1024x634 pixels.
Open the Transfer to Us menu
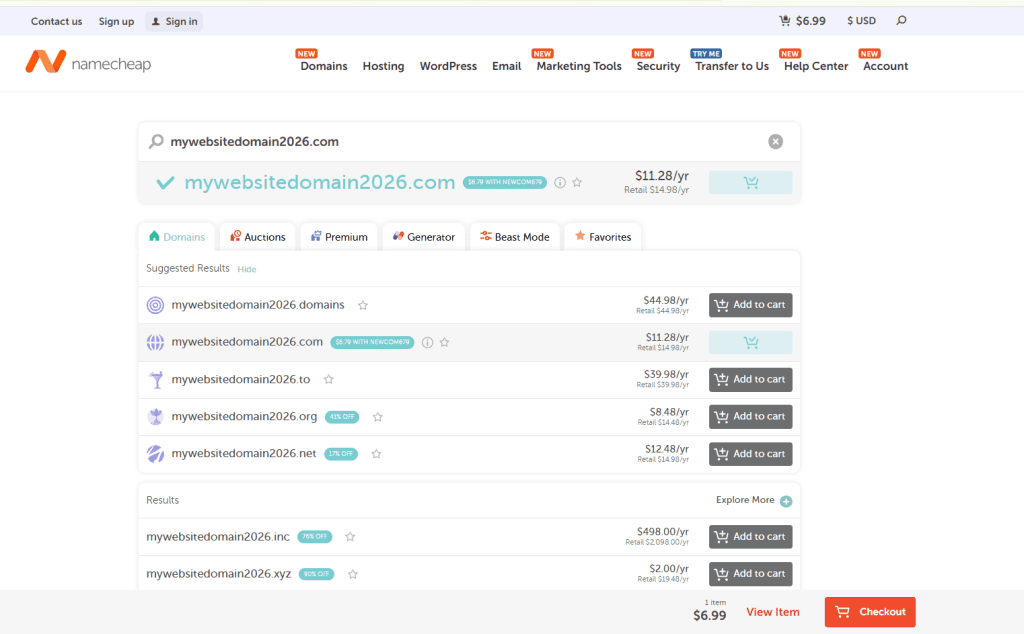(x=731, y=66)
